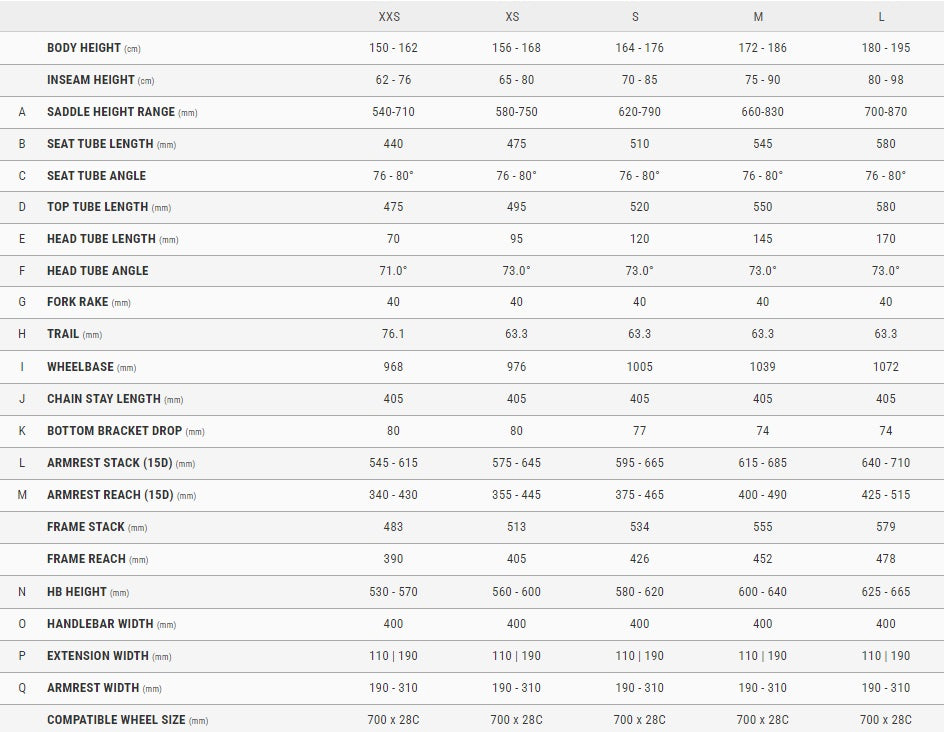Viewport: 944px width, 732px height.
Task: Select the L wheelbase value 1072
Action: 885,367
